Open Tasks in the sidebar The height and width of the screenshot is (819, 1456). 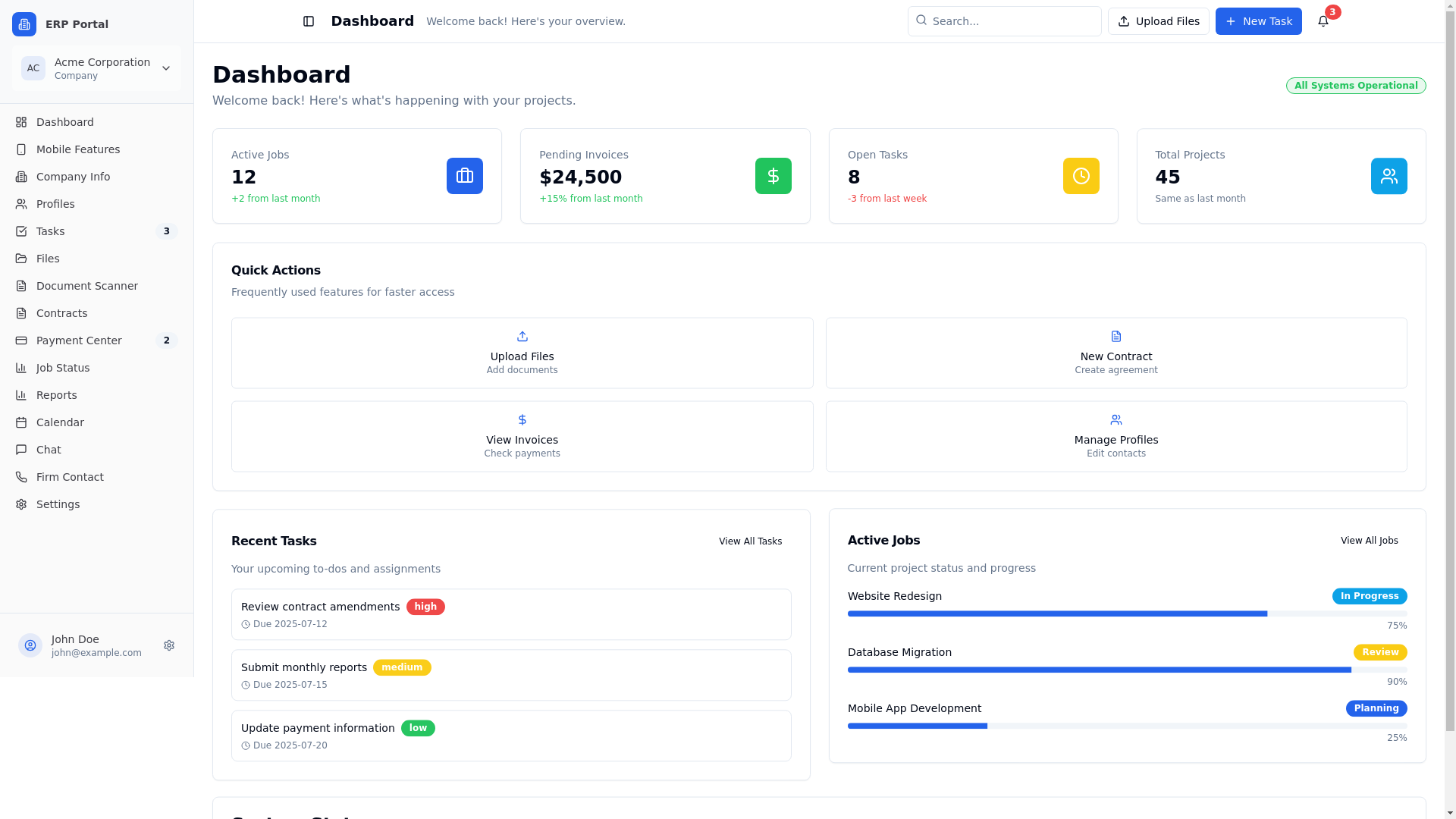tap(96, 231)
